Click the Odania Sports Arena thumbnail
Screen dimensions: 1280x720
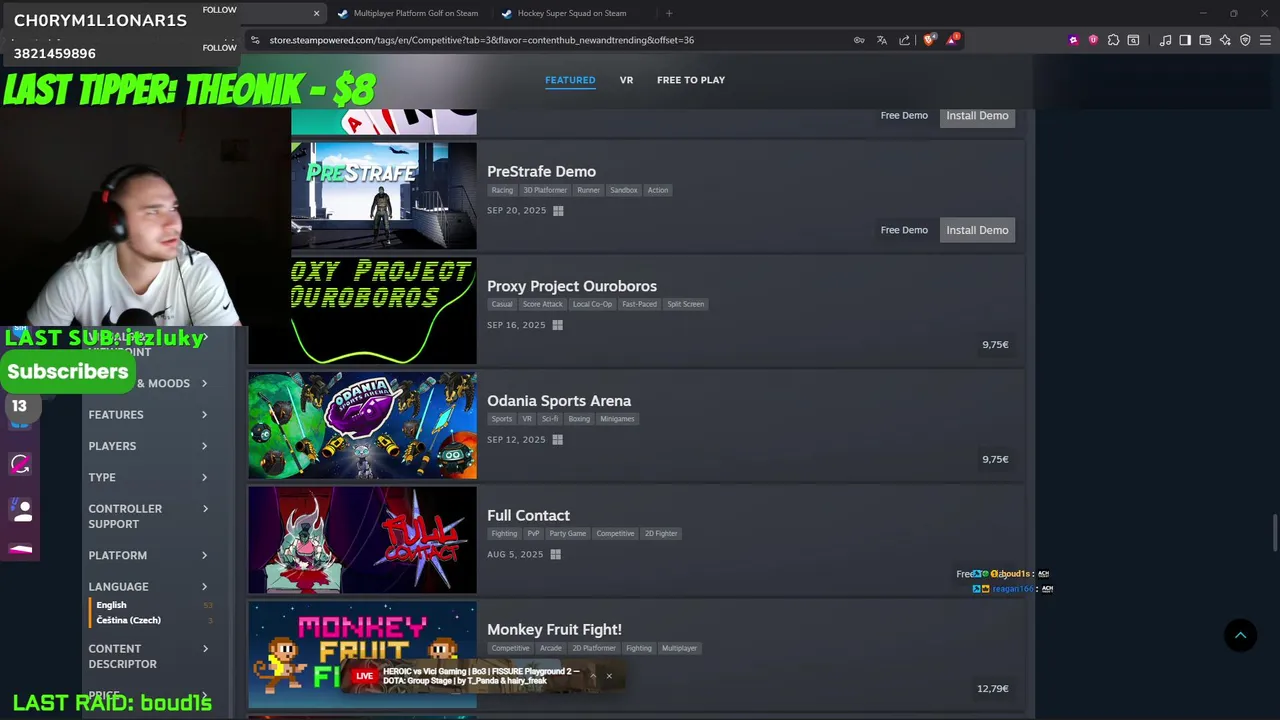(362, 426)
